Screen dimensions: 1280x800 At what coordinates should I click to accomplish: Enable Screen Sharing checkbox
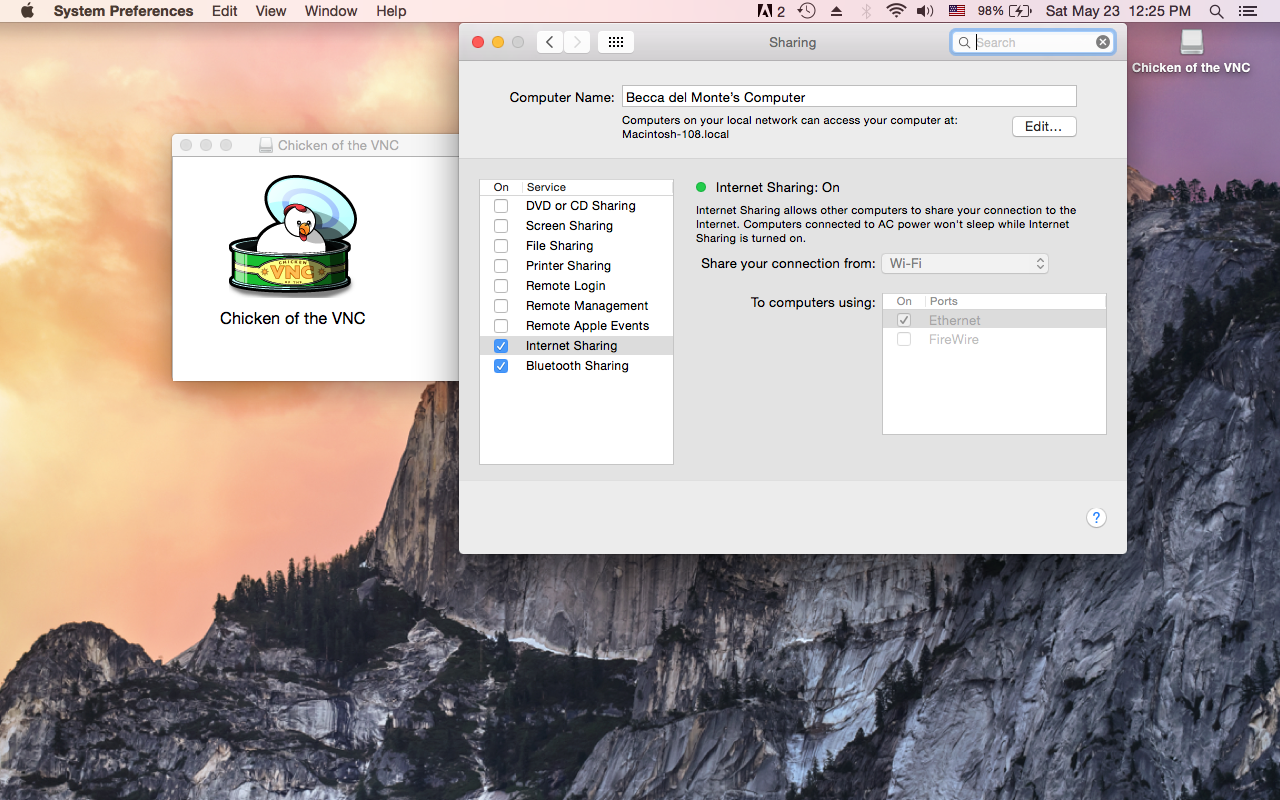click(501, 226)
